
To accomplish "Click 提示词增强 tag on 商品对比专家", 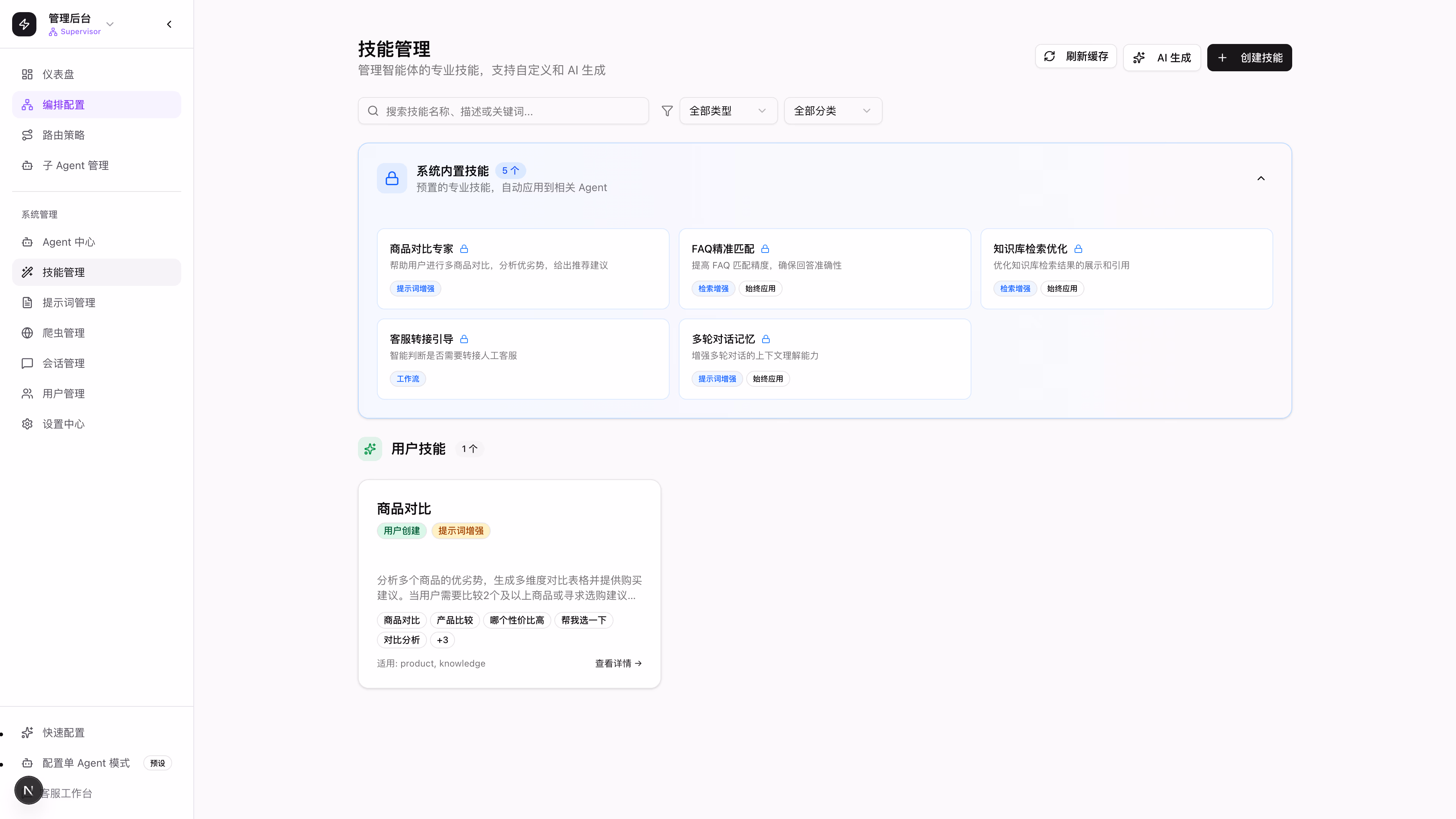I will [x=416, y=289].
